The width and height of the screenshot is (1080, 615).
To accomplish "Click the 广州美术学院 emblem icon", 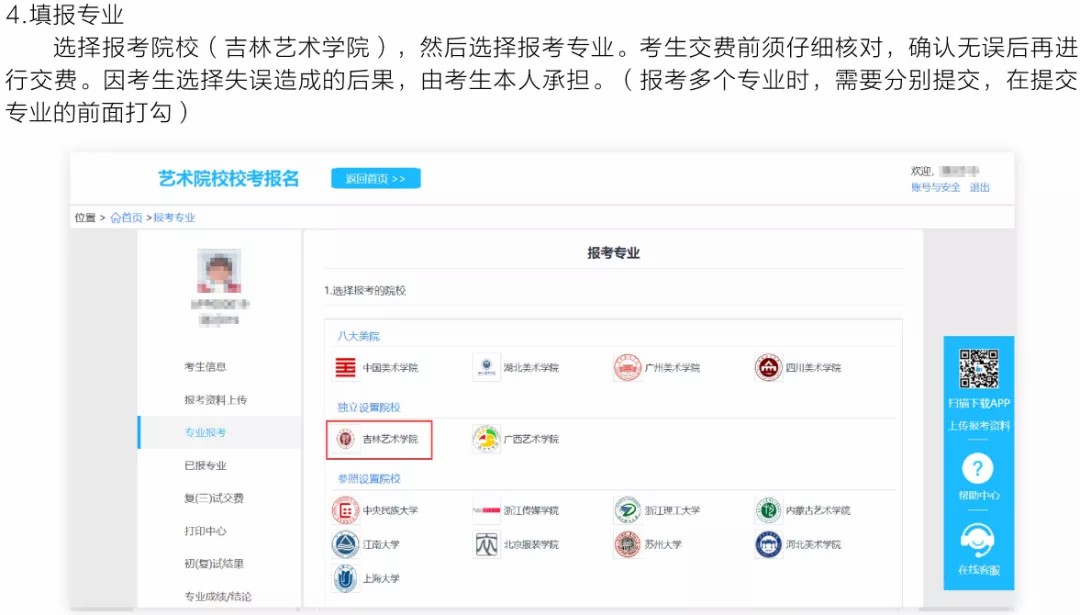I will pyautogui.click(x=627, y=368).
